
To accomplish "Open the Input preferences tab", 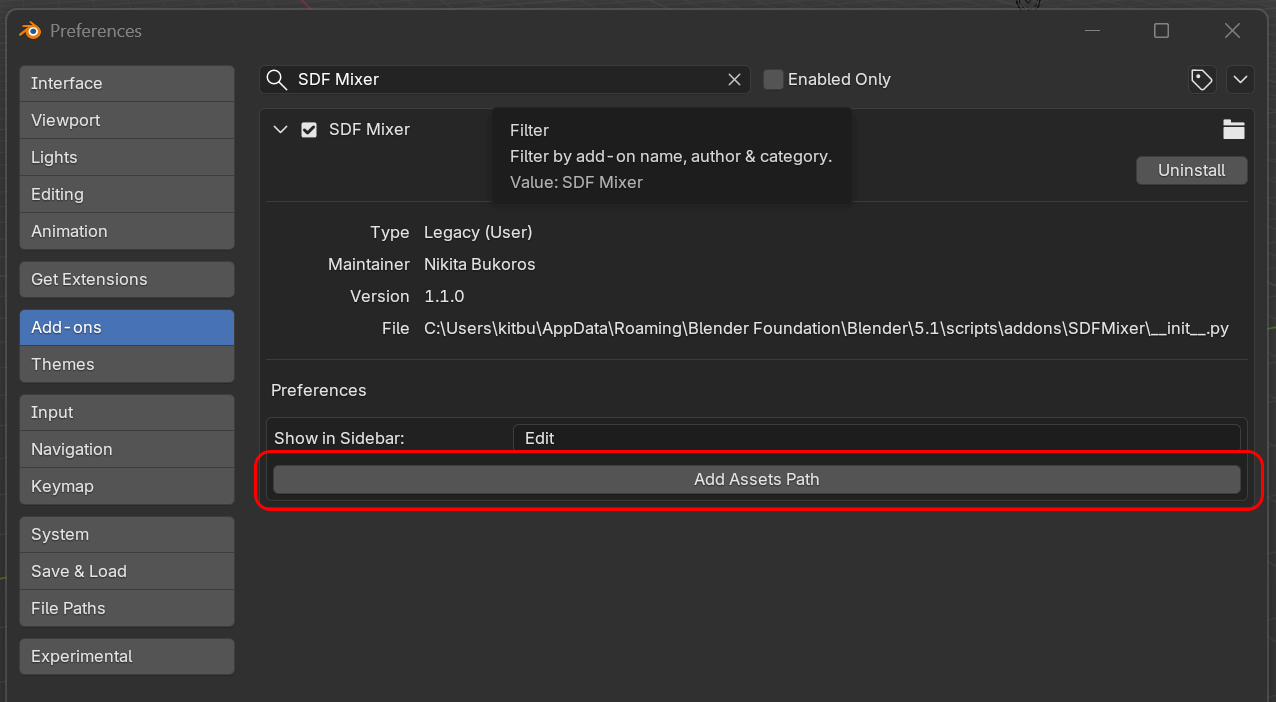I will pos(127,412).
